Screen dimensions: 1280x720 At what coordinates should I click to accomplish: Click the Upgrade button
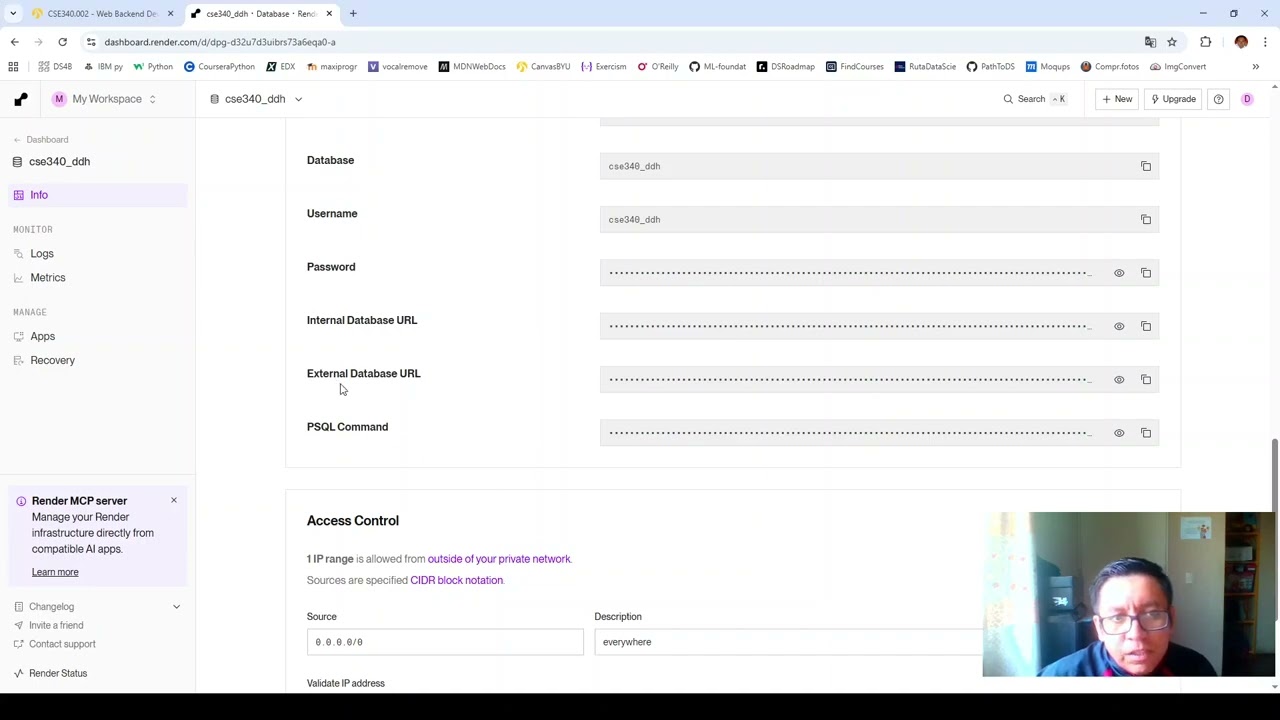(1172, 99)
